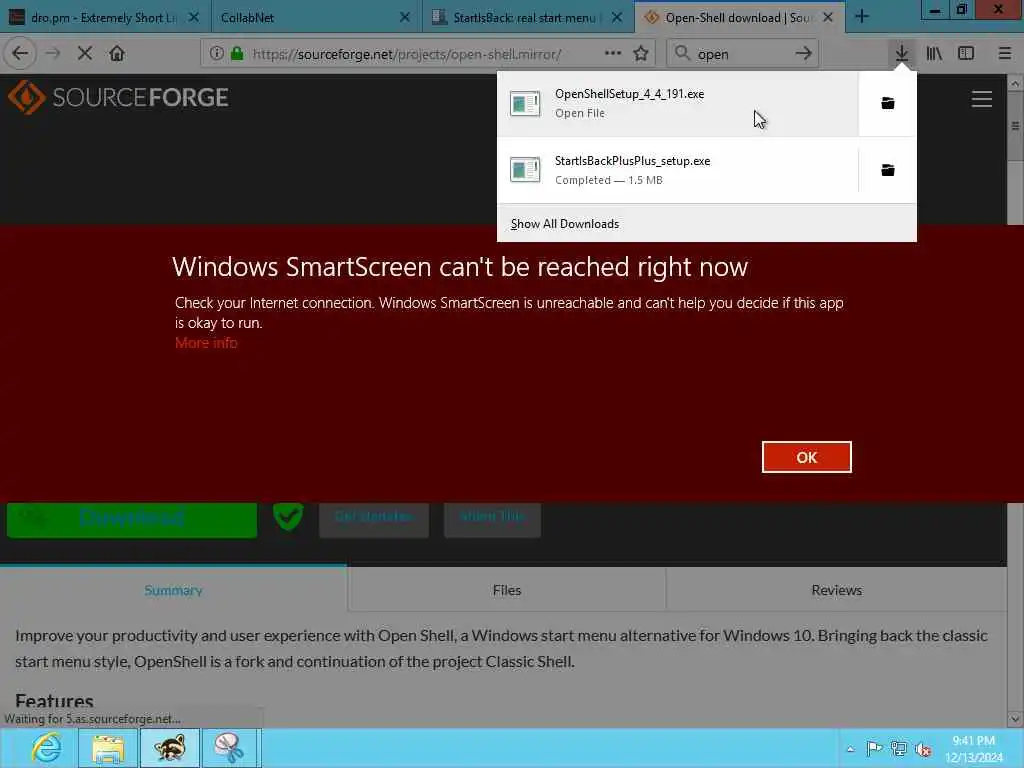This screenshot has width=1024, height=768.
Task: Close the dro.pm browser tab
Action: (193, 18)
